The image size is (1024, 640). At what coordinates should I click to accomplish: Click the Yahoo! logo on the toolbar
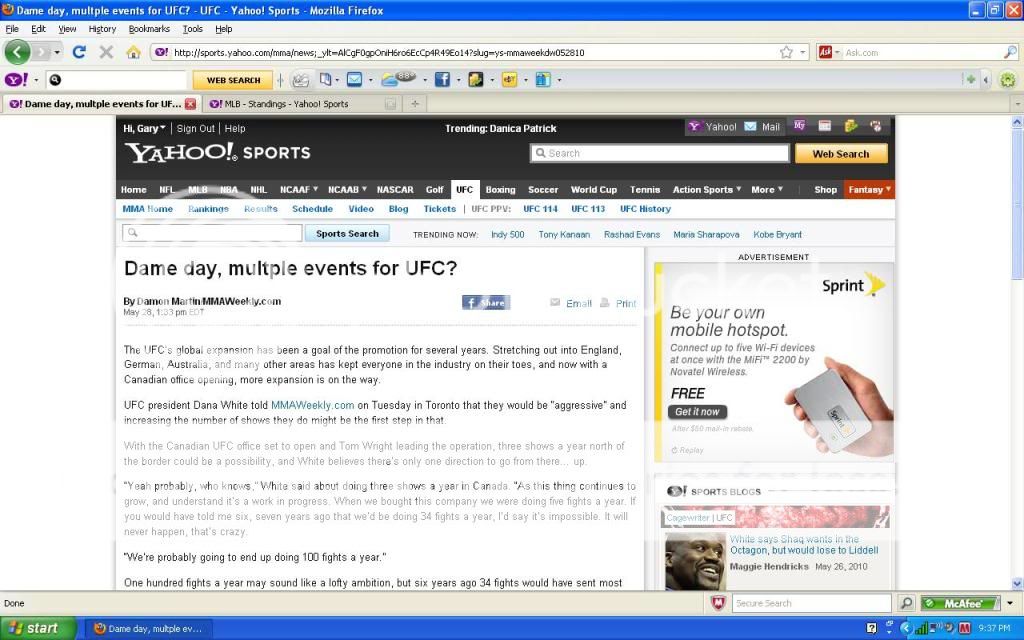[x=16, y=80]
